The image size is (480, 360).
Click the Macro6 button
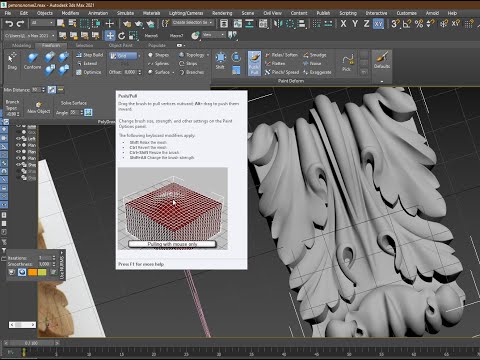(x=151, y=36)
